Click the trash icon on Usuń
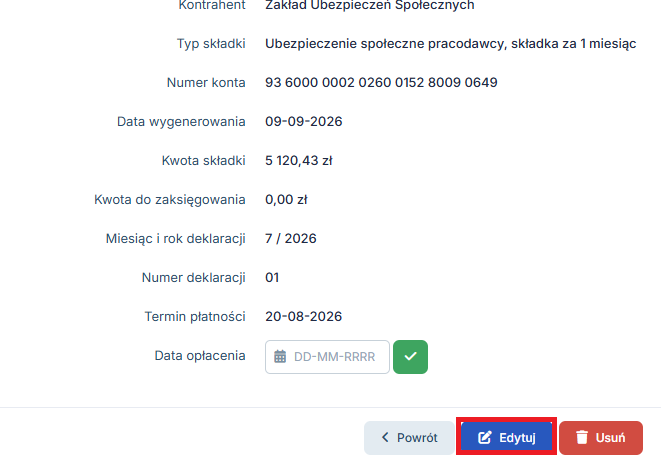This screenshot has width=661, height=468. pos(582,438)
